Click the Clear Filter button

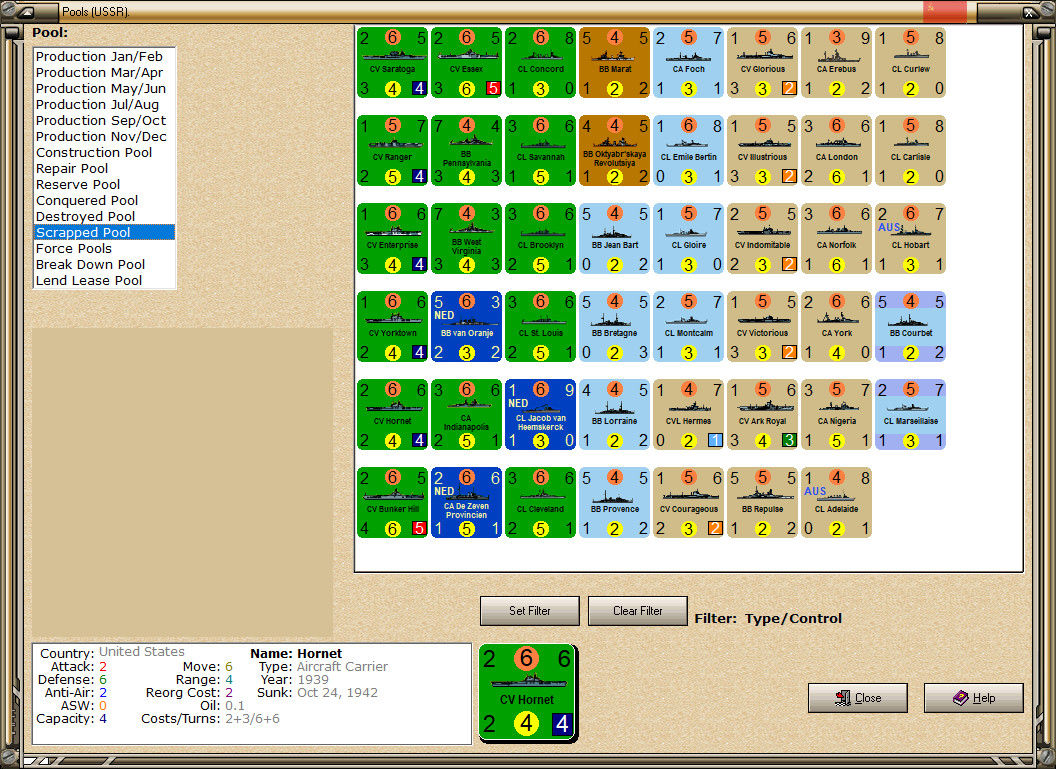[637, 611]
